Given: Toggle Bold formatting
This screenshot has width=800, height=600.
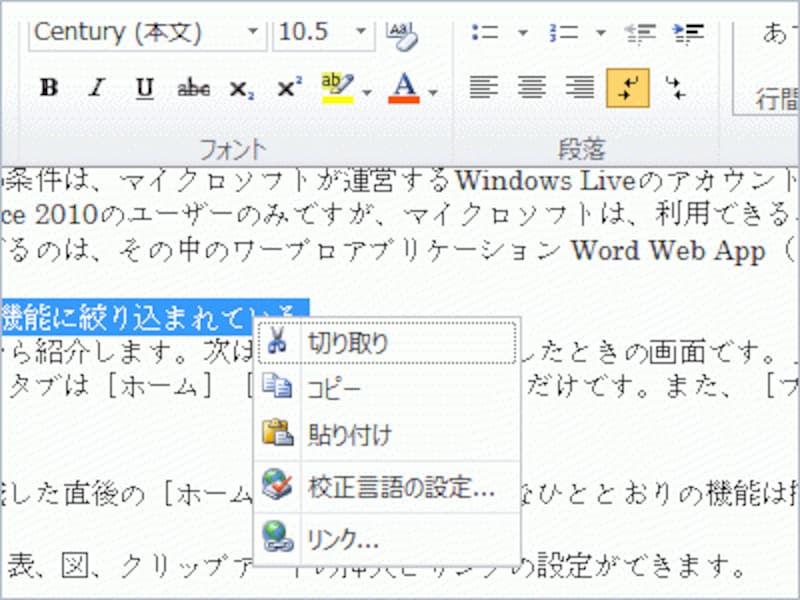Looking at the screenshot, I should 48,88.
